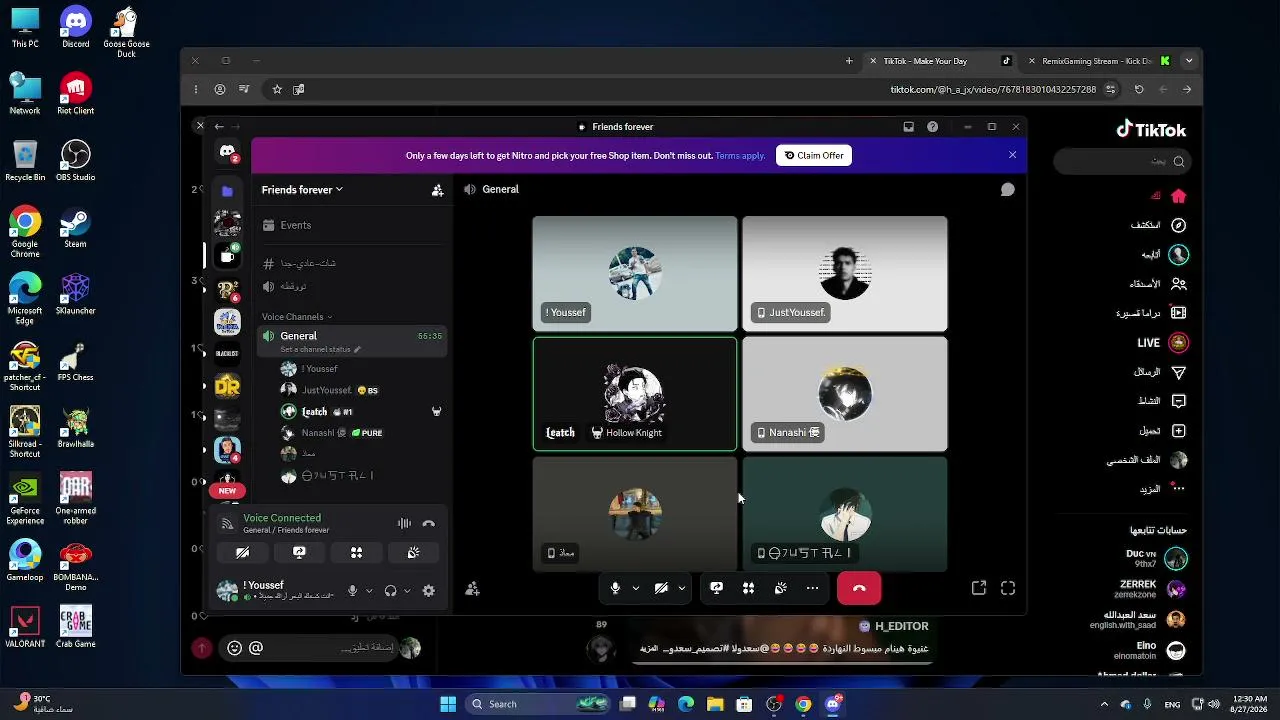1280x720 pixels.
Task: Share screen from the call control bar
Action: click(716, 589)
